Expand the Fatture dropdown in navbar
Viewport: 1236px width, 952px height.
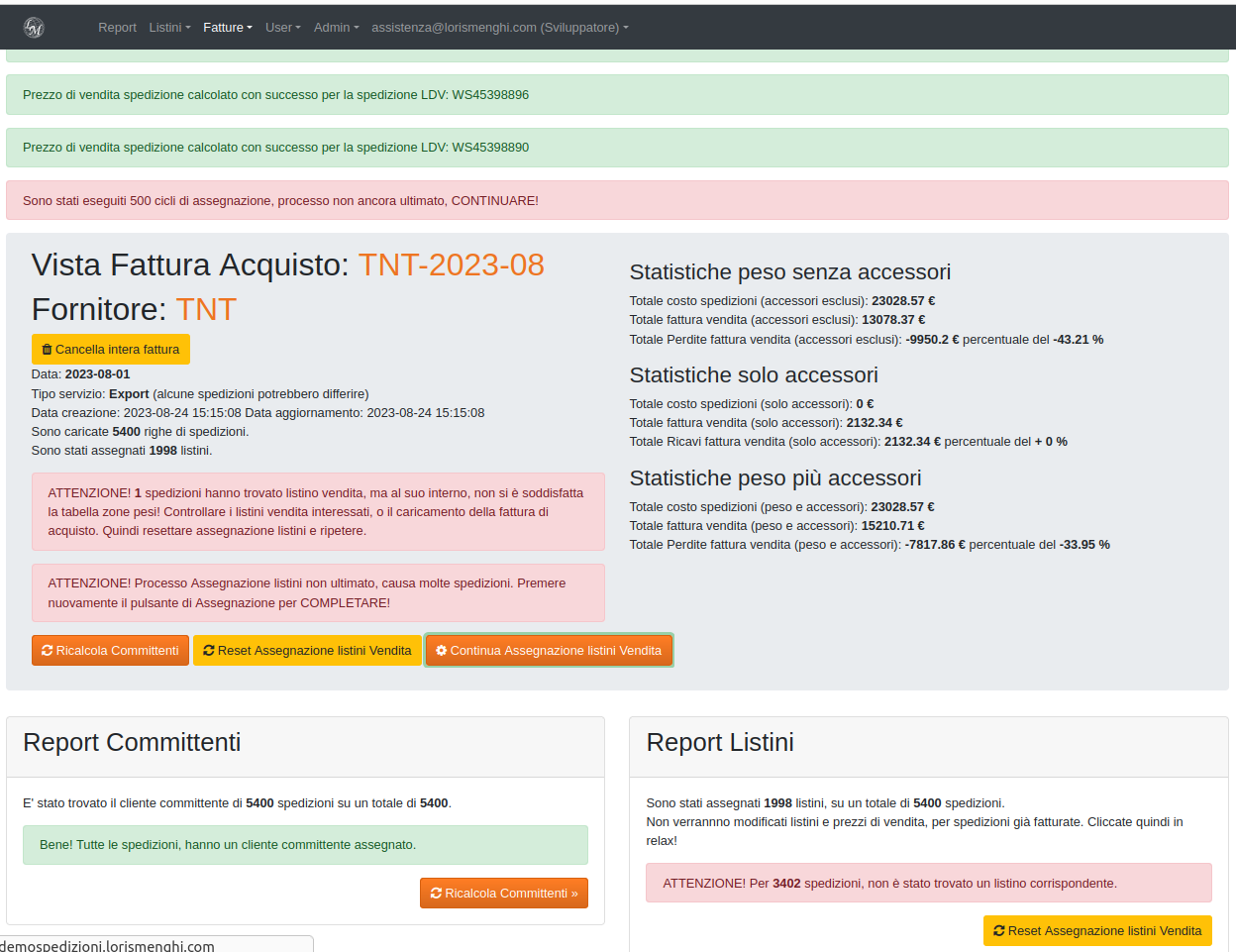tap(228, 28)
